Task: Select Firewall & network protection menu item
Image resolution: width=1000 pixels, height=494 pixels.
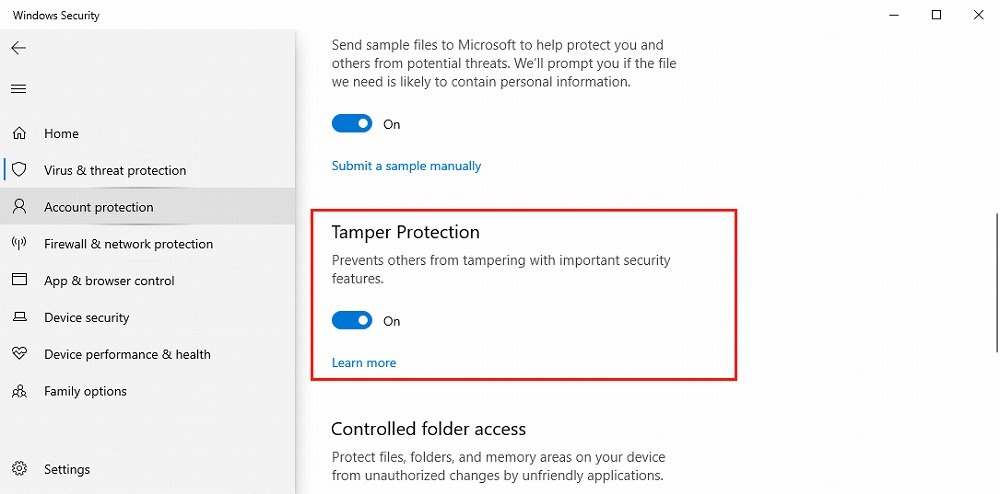Action: (128, 244)
